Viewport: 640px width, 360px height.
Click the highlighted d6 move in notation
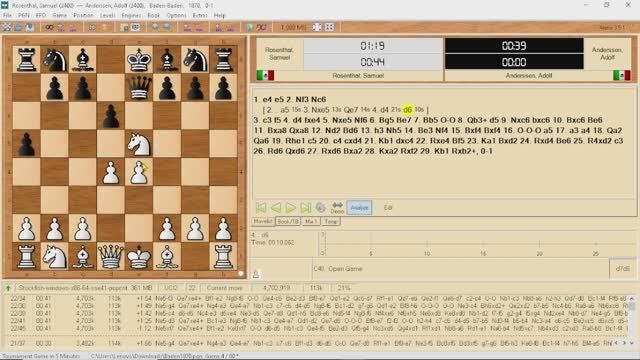(x=407, y=110)
